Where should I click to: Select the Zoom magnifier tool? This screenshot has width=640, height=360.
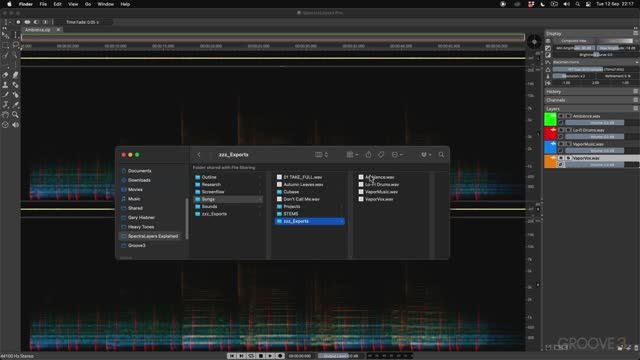tap(15, 115)
